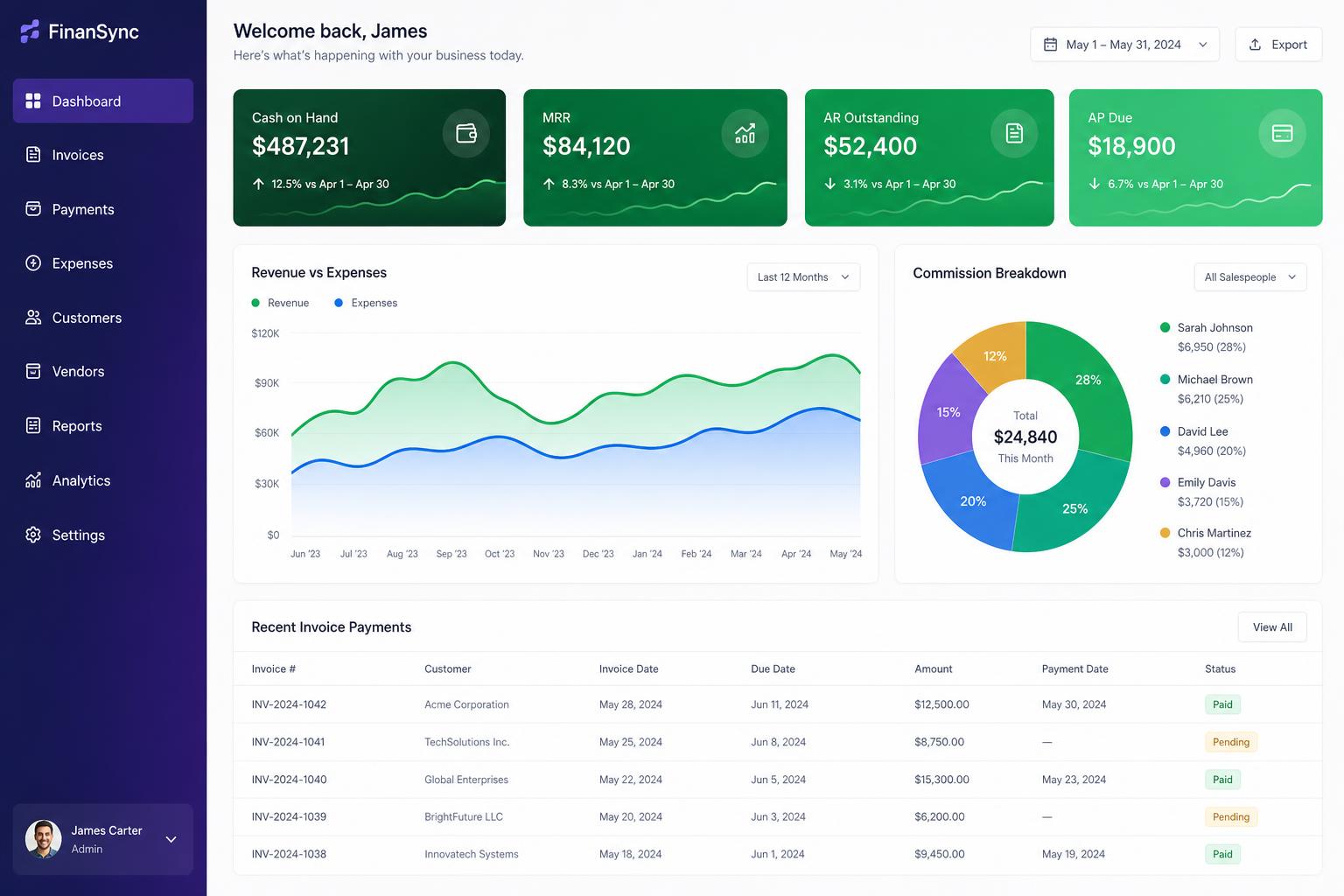This screenshot has width=1344, height=896.
Task: Open invoice INV-2024-1042
Action: coord(289,704)
